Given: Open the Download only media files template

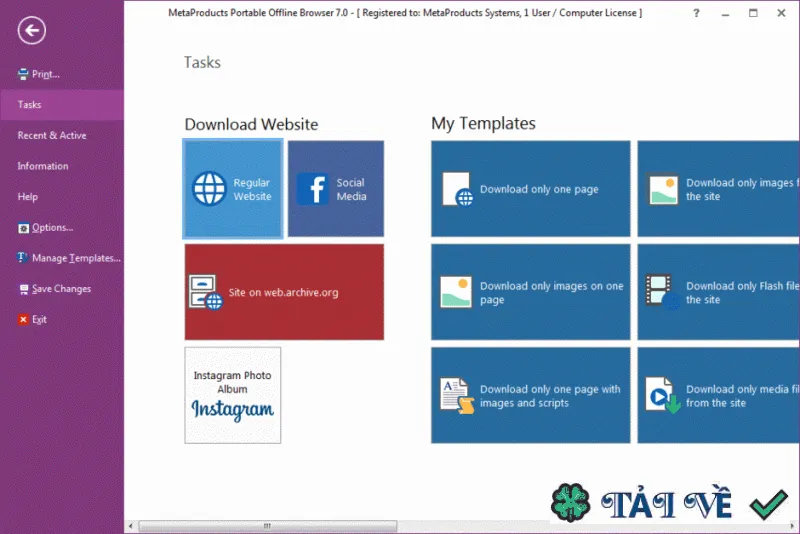Looking at the screenshot, I should [718, 395].
